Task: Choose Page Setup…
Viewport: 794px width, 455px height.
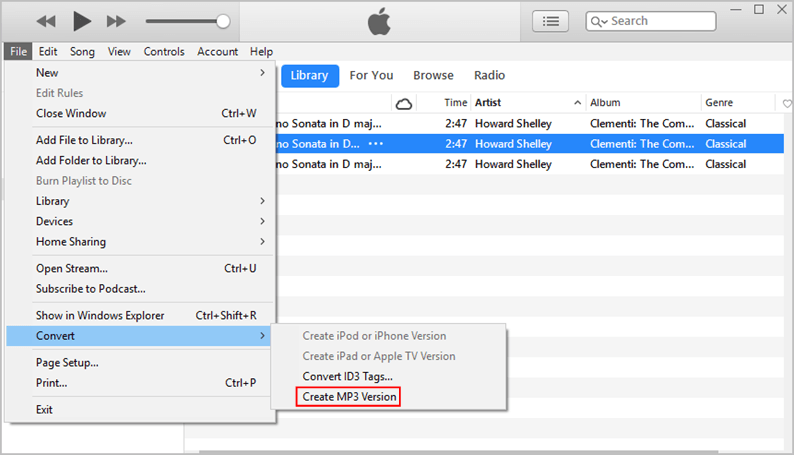Action: [140, 362]
